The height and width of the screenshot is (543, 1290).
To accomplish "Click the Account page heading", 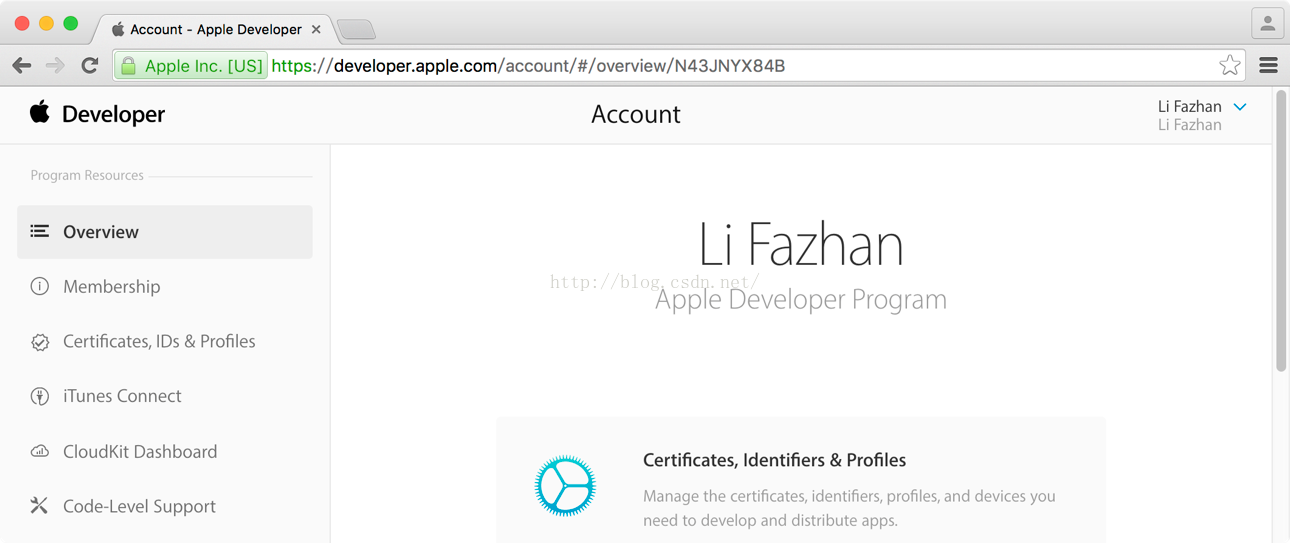I will point(636,114).
